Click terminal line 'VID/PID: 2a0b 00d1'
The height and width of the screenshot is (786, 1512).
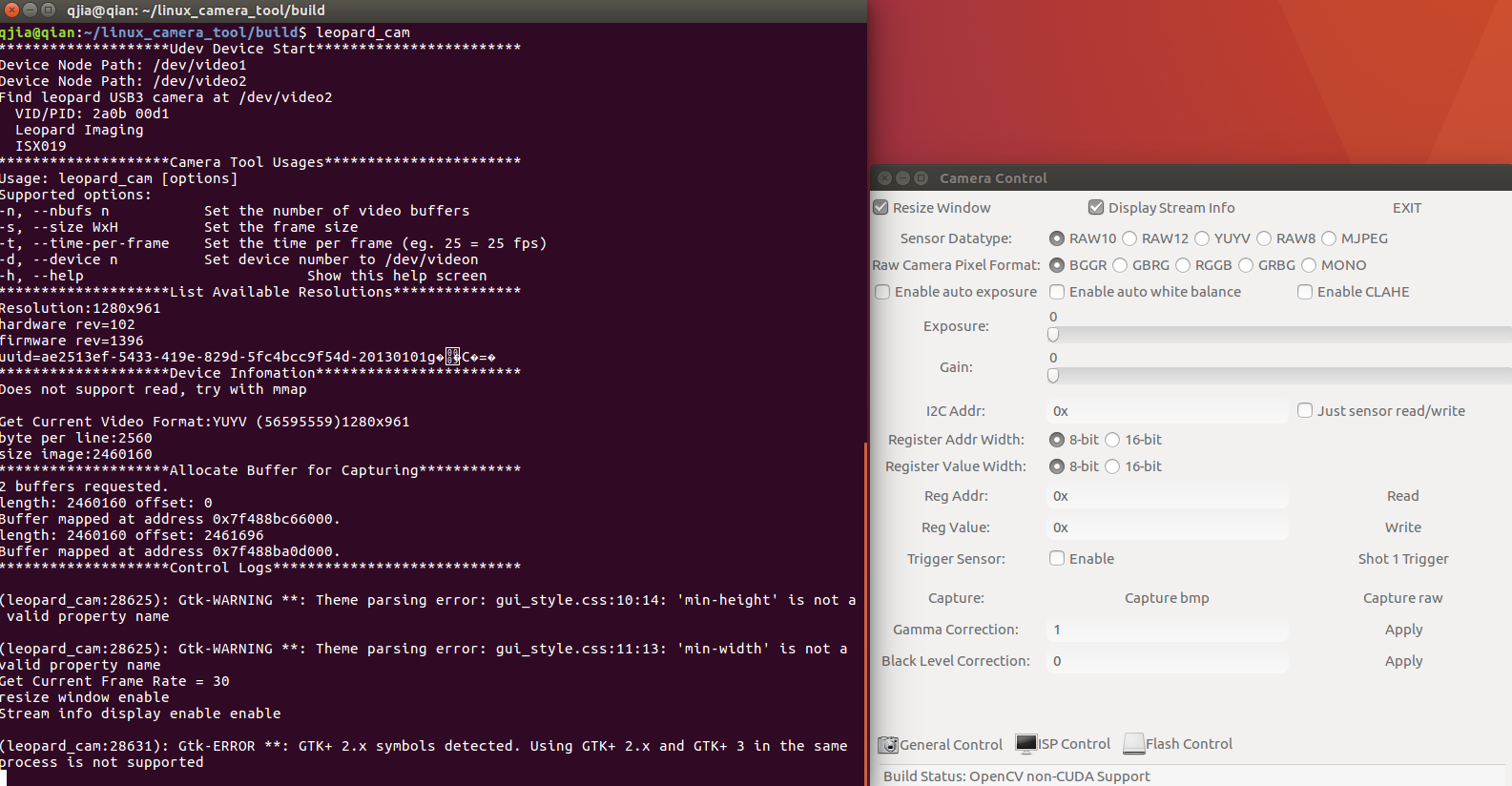93,114
